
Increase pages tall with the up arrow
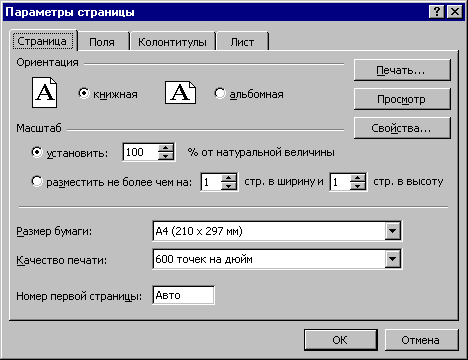(x=358, y=178)
